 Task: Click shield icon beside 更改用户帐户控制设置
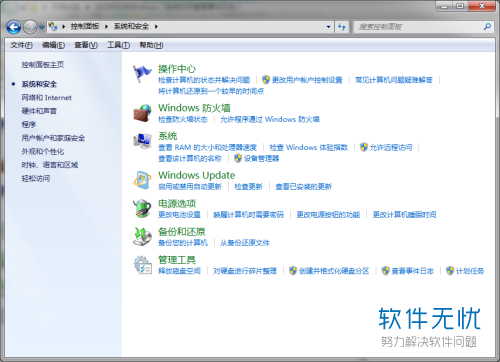point(266,80)
